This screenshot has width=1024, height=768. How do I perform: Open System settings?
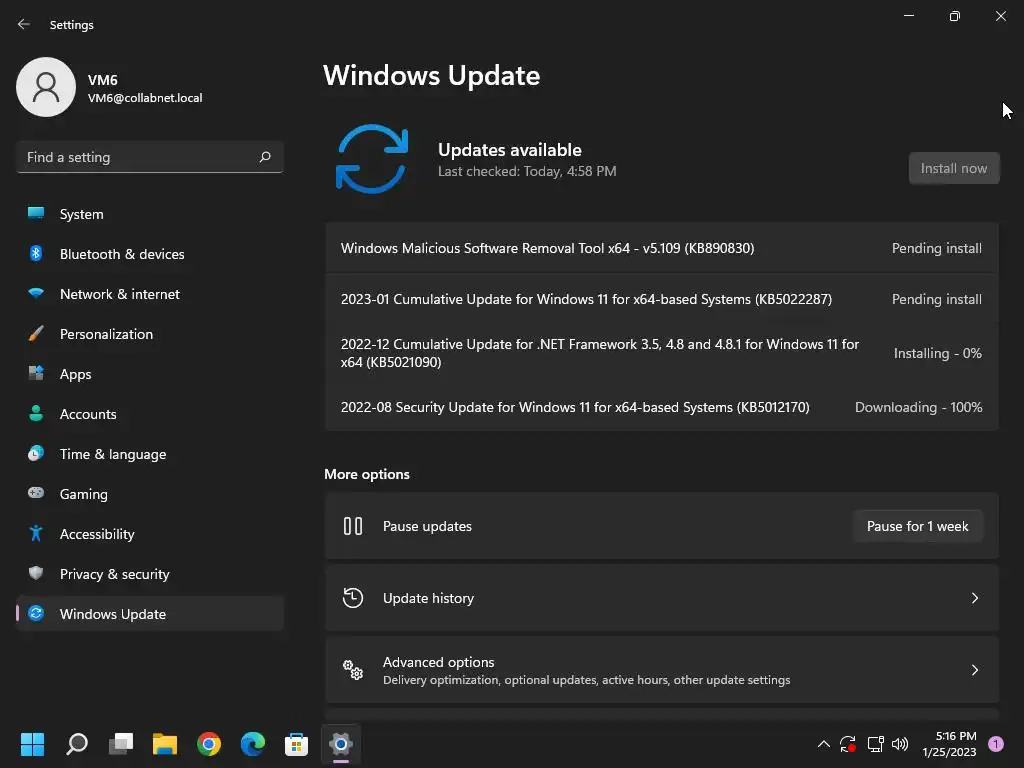(150, 214)
